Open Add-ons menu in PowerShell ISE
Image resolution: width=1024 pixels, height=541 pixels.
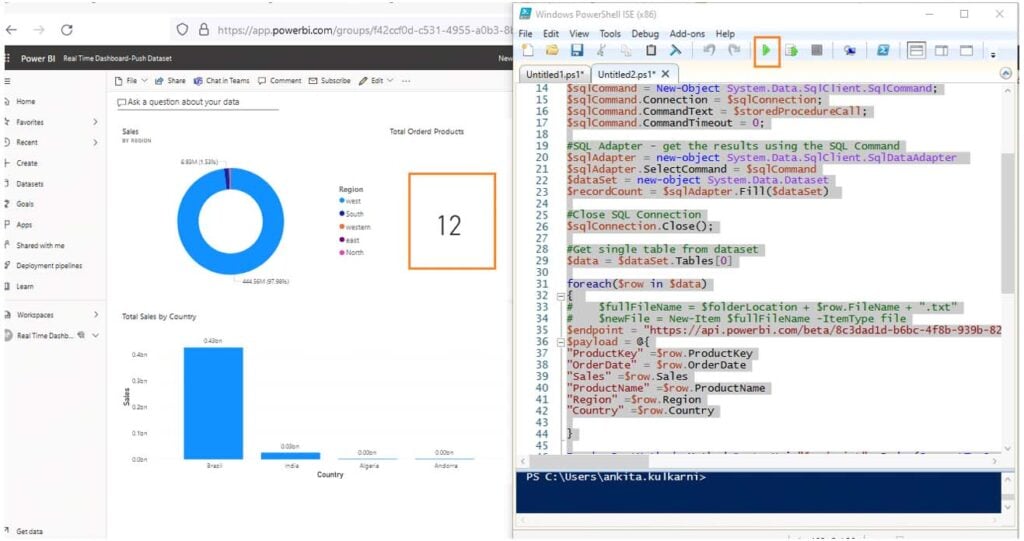tap(687, 33)
